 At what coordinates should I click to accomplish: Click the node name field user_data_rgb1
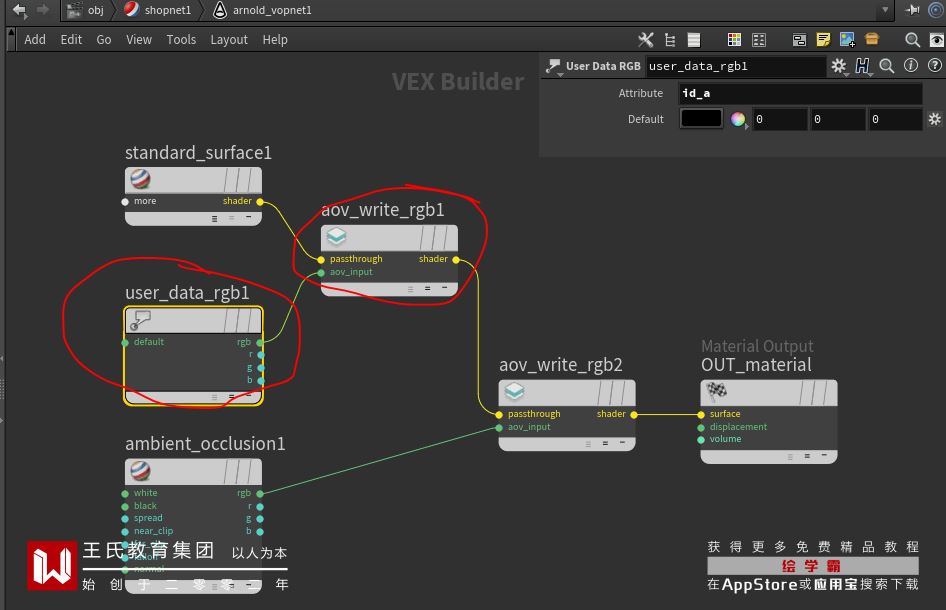coord(735,66)
